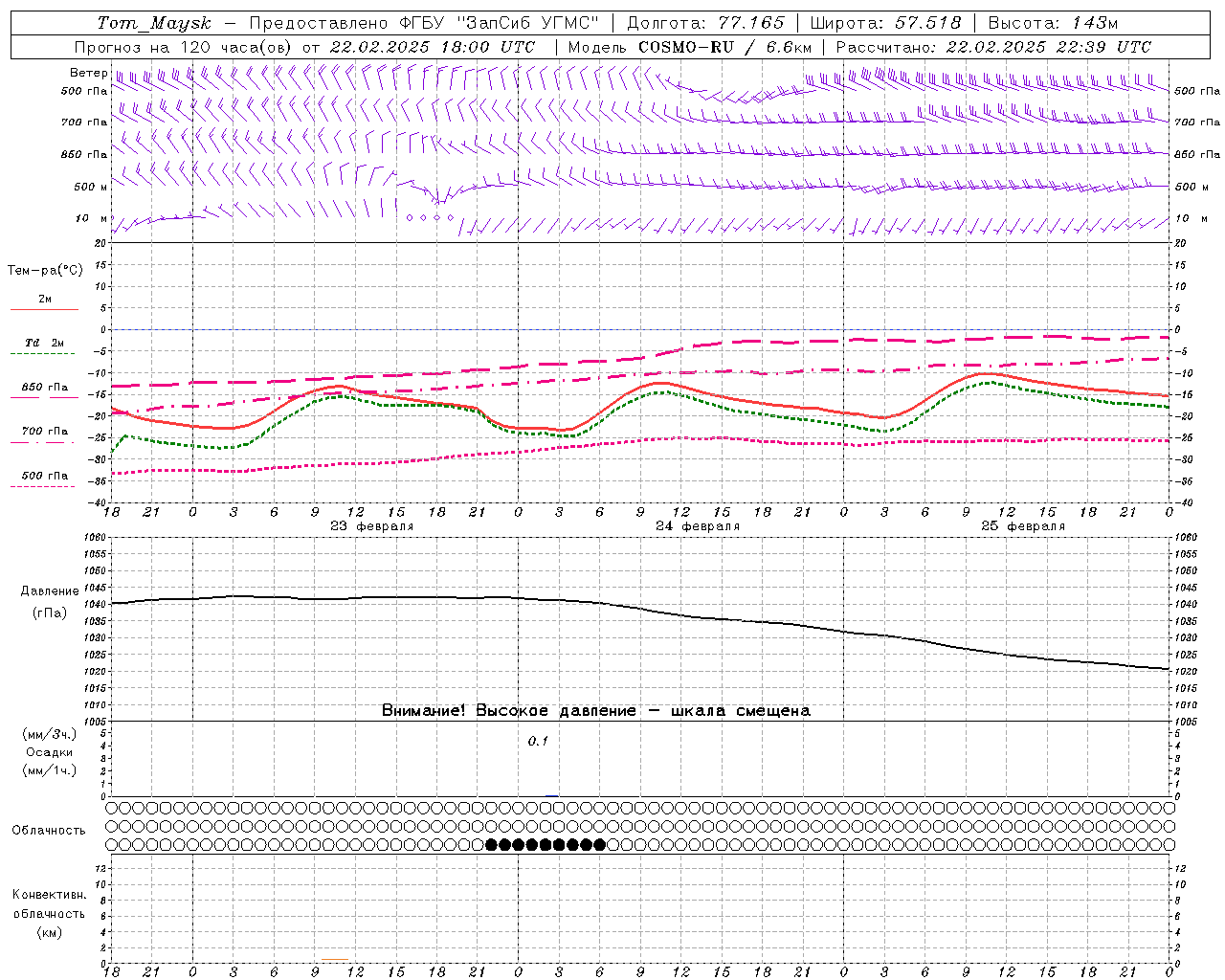Click the 10 м wind level label on left
Image resolution: width=1225 pixels, height=980 pixels.
(x=92, y=218)
